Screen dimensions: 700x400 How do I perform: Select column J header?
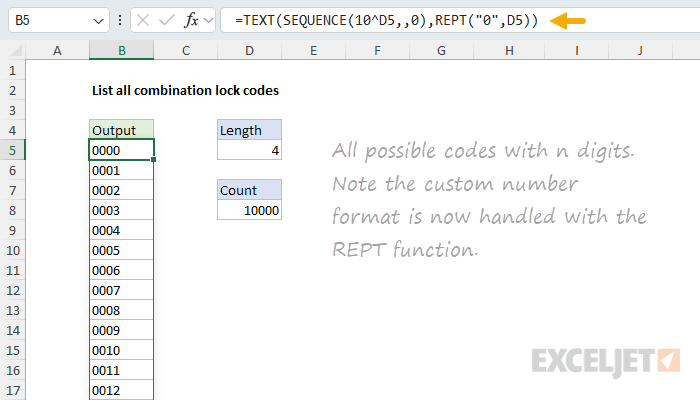(x=640, y=50)
